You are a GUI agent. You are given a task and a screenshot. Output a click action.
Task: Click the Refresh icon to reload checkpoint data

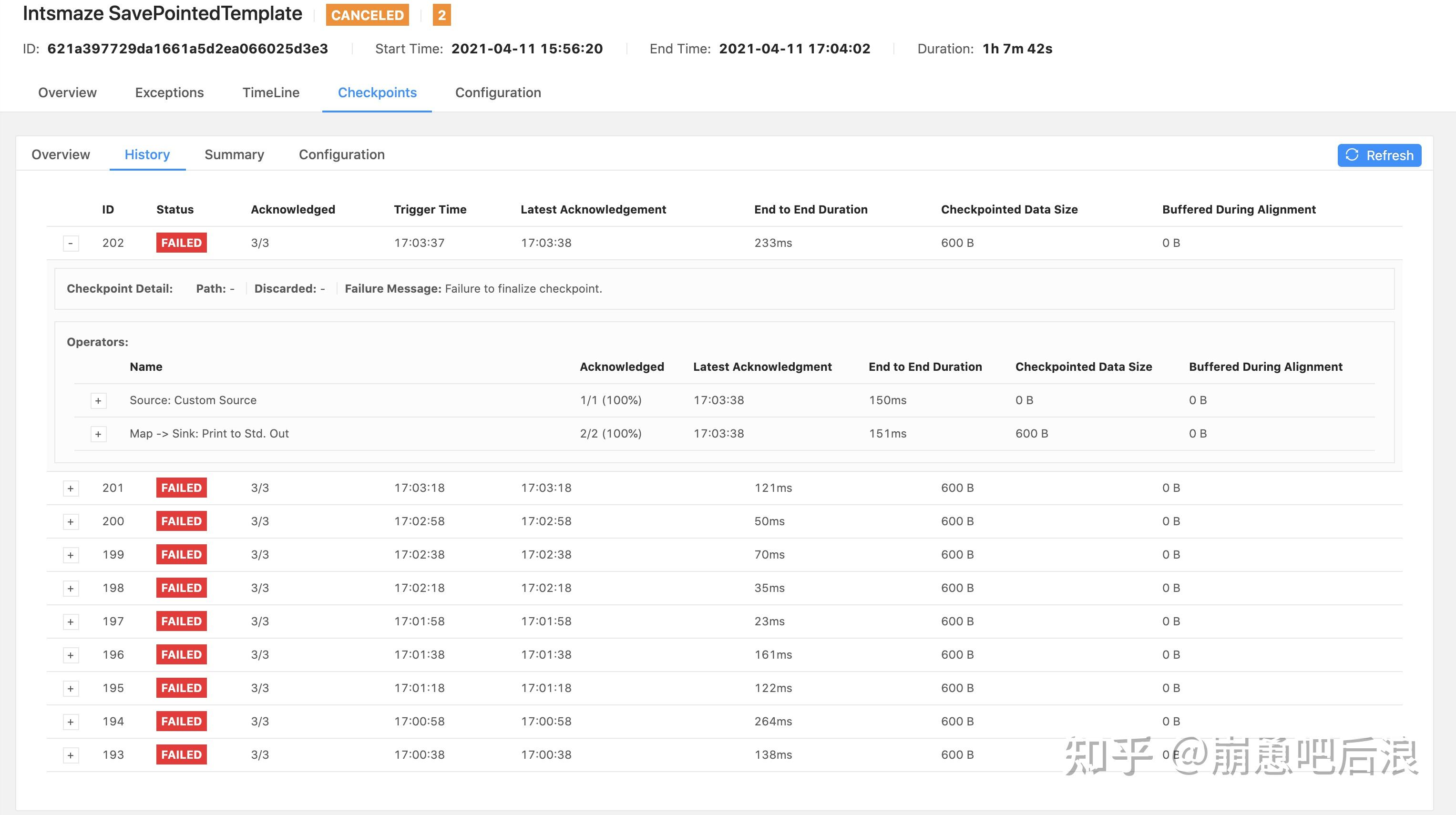[1352, 155]
